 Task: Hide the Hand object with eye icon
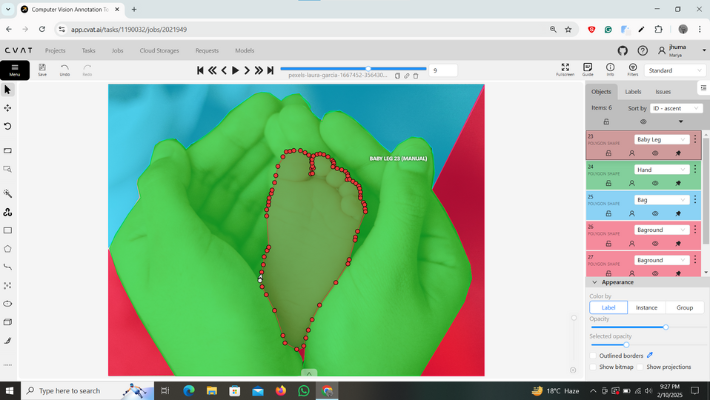[x=655, y=184]
